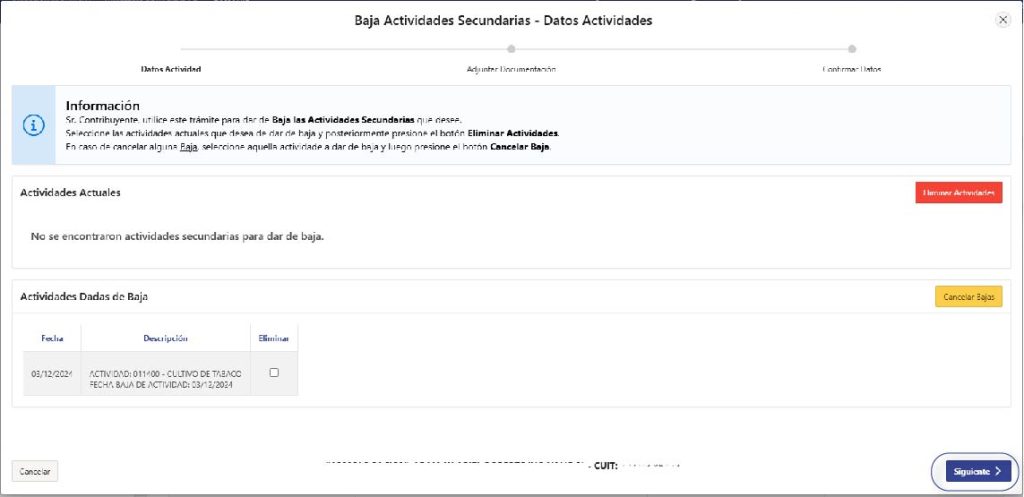Click the Cancelar button at bottom left
The image size is (1024, 497).
pyautogui.click(x=35, y=471)
